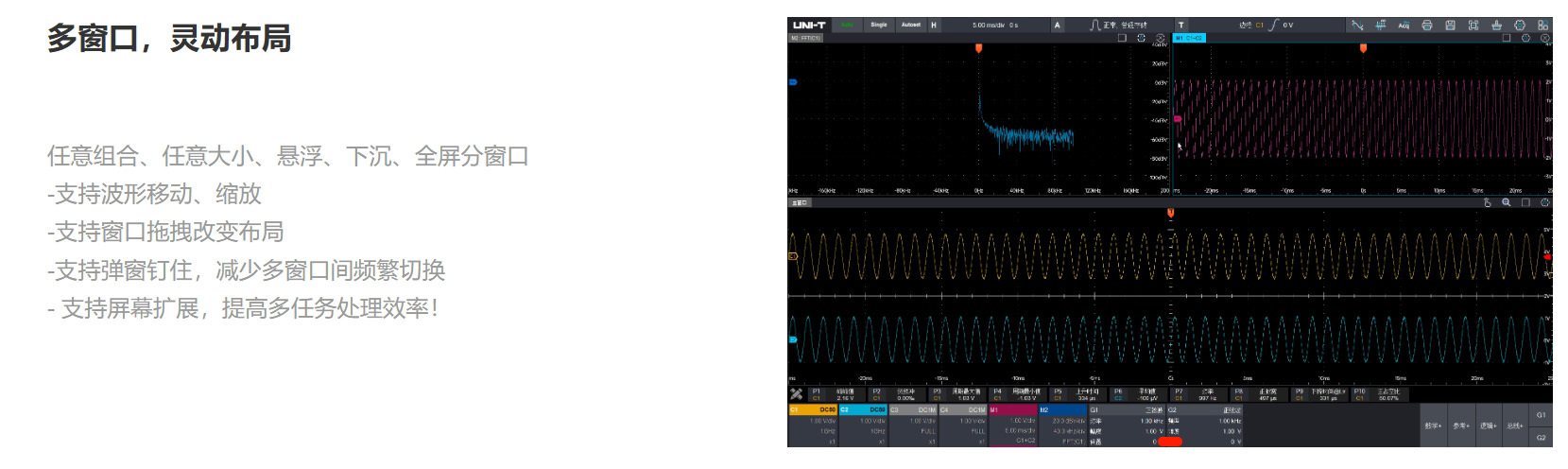Toggle the M1 math channel info box
The width and height of the screenshot is (1568, 469).
(1013, 426)
